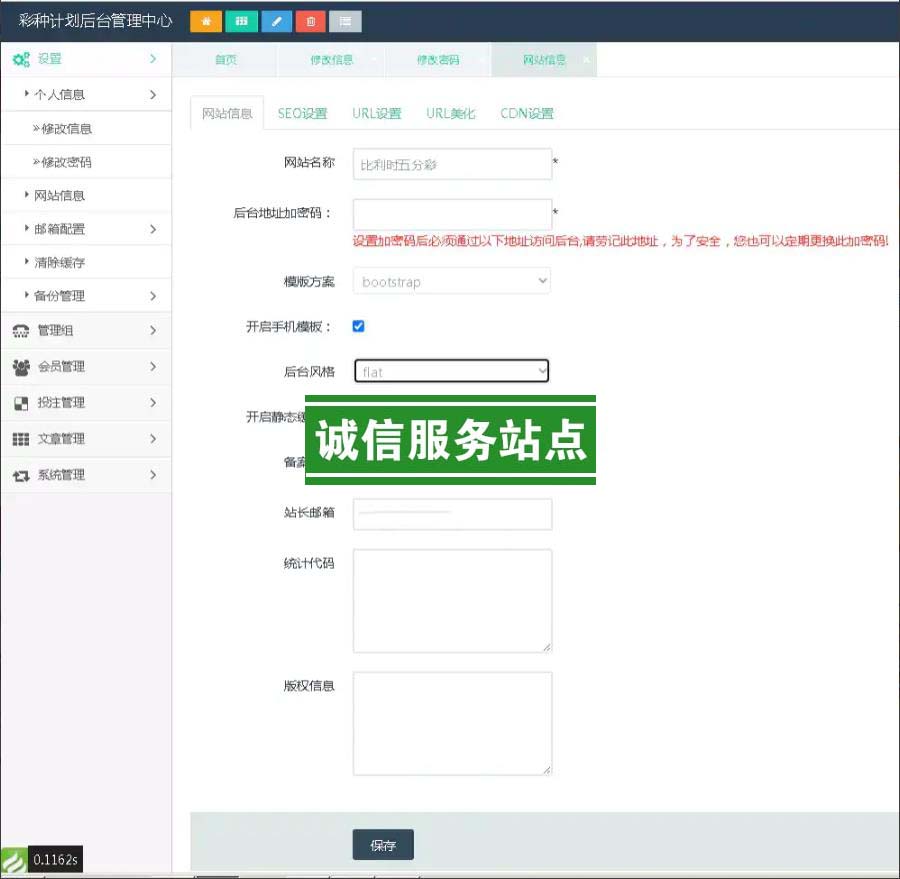Screen dimensions: 900x879
Task: Click the 管理组 telephone icon
Action: point(21,331)
